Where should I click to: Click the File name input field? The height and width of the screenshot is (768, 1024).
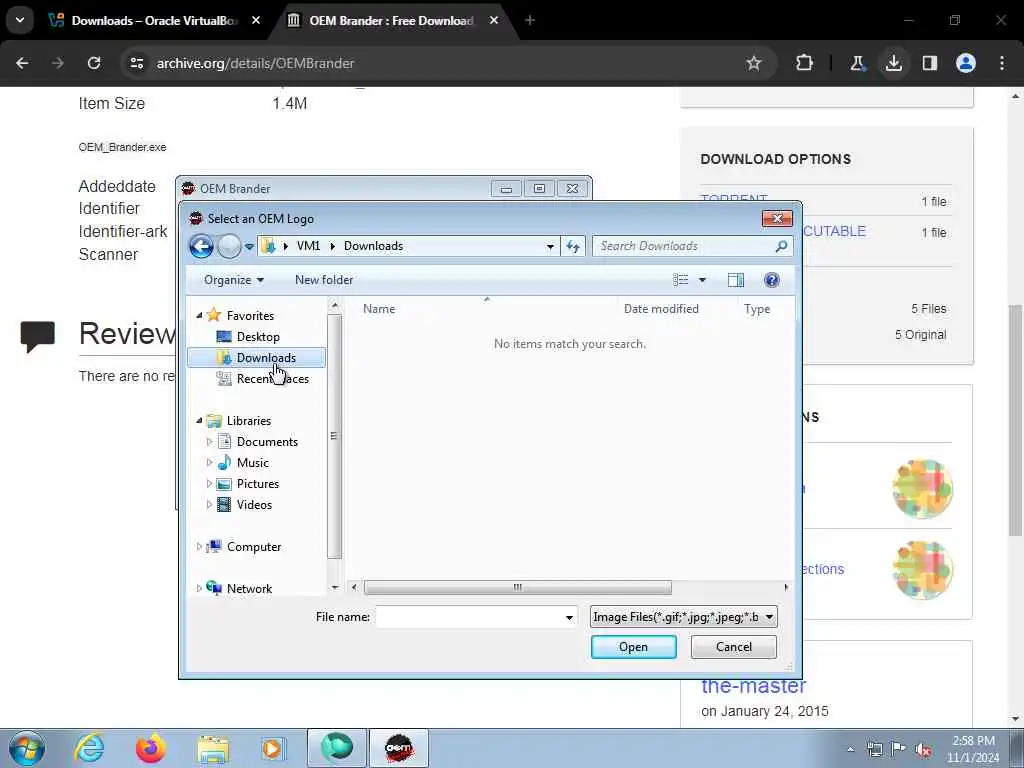(469, 617)
